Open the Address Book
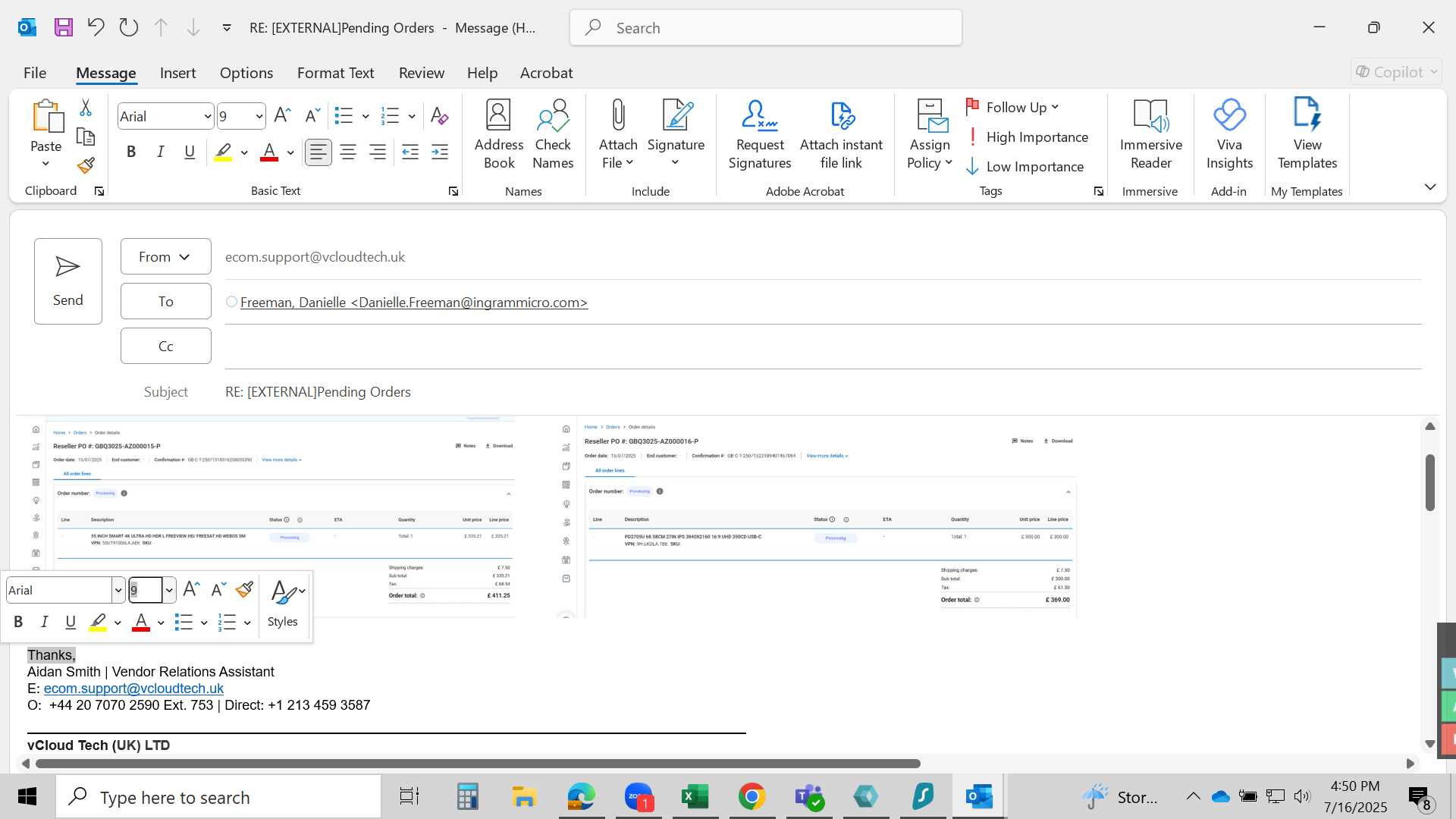This screenshot has height=819, width=1456. pos(499,134)
